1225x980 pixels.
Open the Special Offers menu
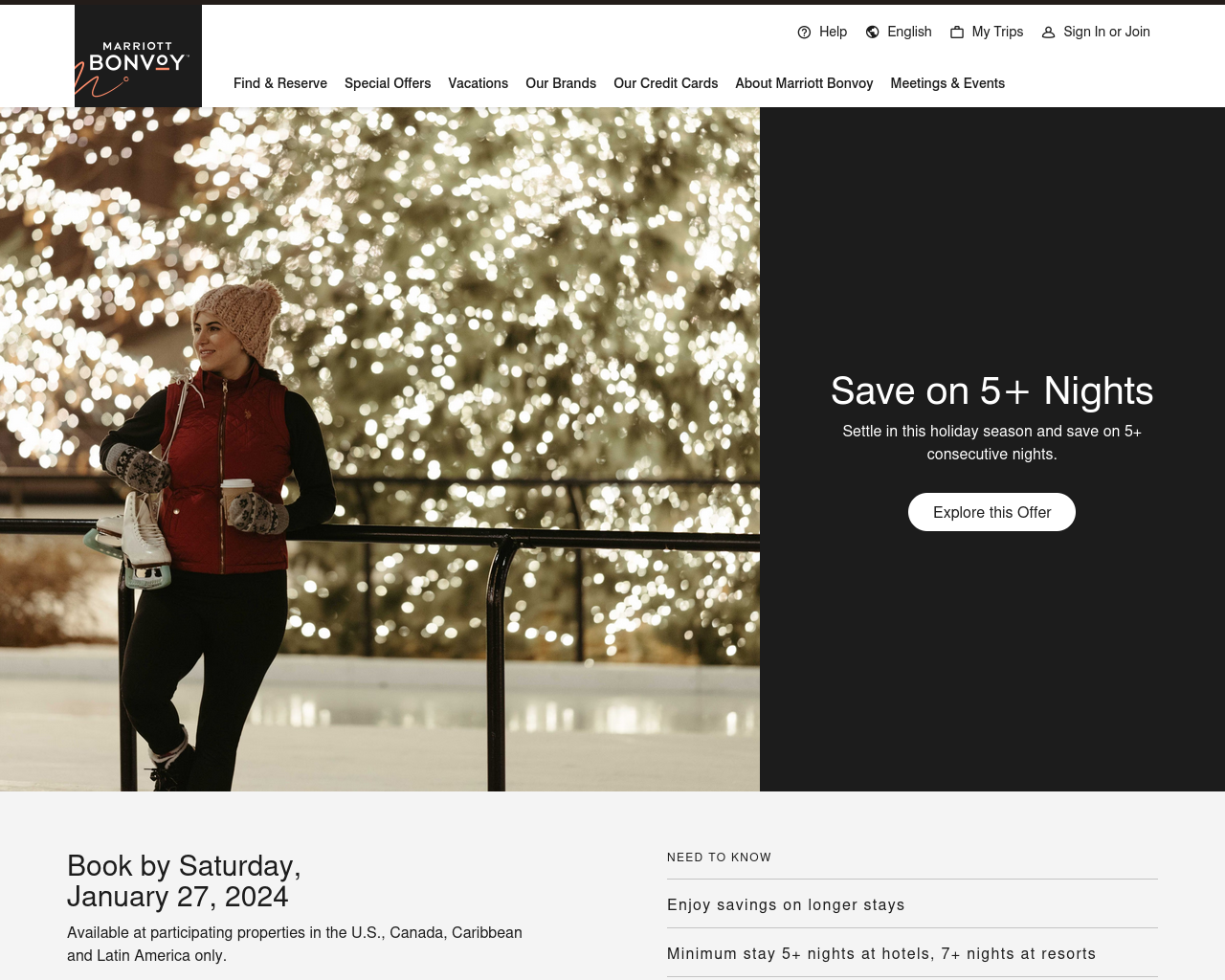[x=388, y=83]
